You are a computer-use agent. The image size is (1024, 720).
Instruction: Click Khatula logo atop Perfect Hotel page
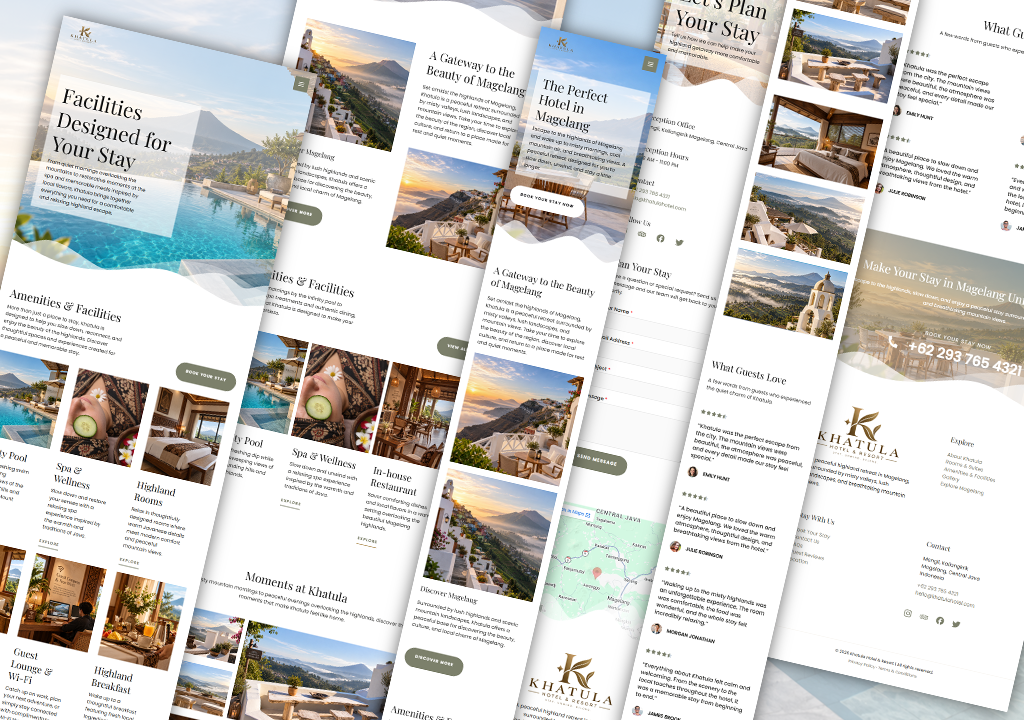(561, 42)
